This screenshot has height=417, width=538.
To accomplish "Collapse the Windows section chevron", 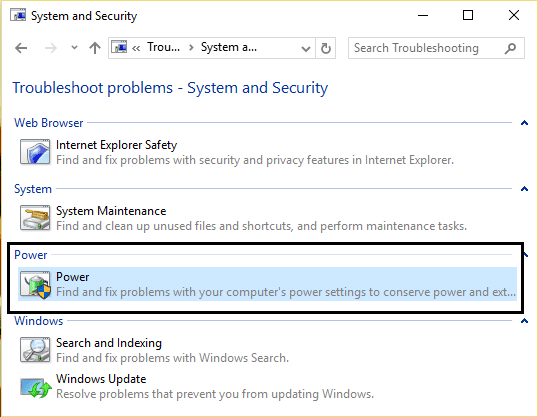I will point(524,321).
